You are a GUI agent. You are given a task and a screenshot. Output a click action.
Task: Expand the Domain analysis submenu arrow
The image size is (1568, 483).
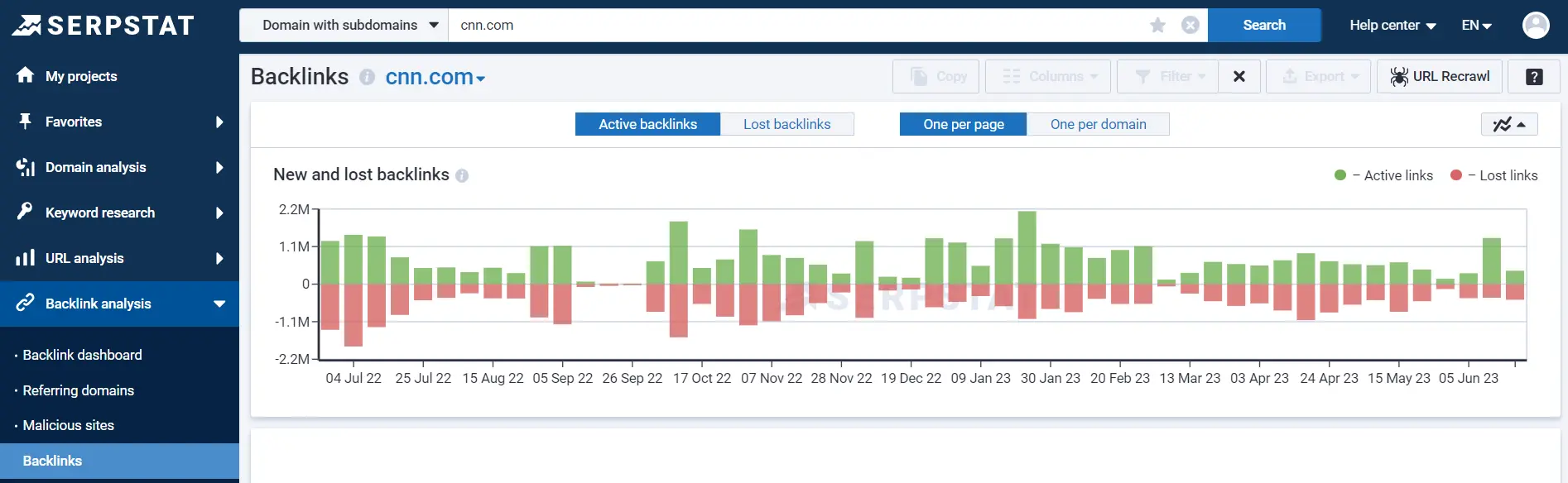tap(219, 167)
